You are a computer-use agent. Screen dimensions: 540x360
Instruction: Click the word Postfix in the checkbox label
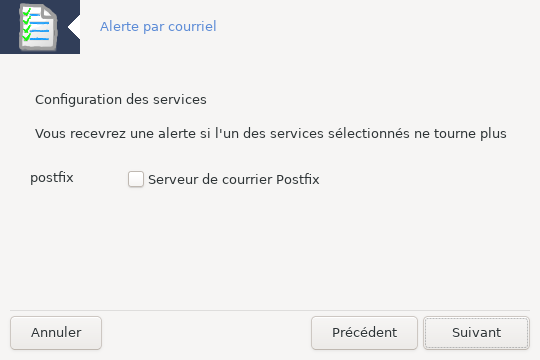pyautogui.click(x=298, y=179)
